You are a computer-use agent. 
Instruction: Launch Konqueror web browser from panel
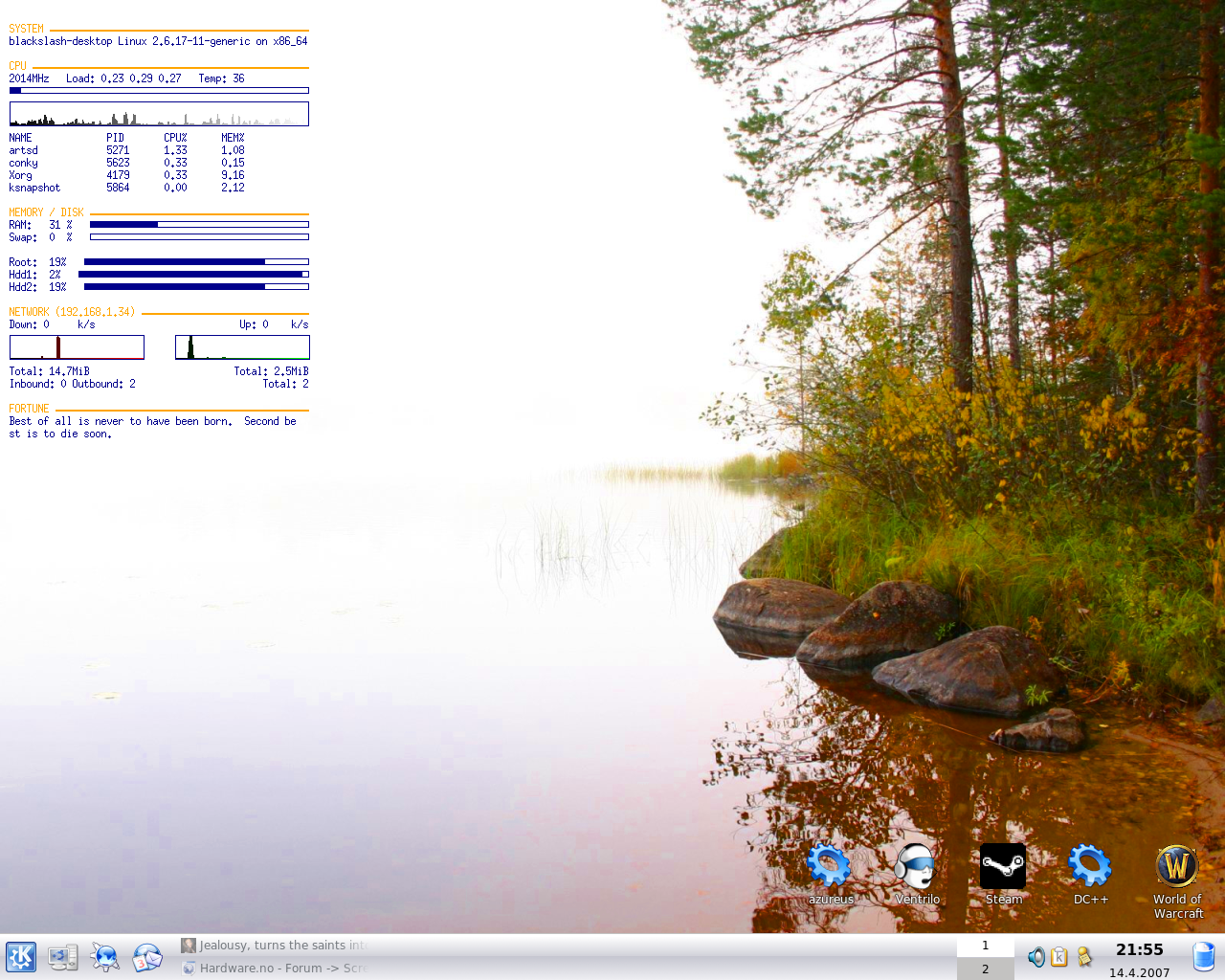(105, 957)
